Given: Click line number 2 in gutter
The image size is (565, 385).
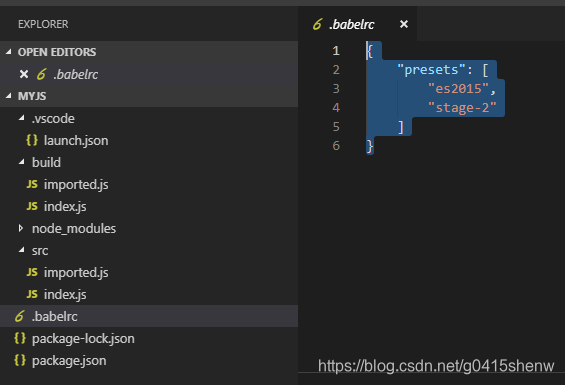Looking at the screenshot, I should [336, 70].
